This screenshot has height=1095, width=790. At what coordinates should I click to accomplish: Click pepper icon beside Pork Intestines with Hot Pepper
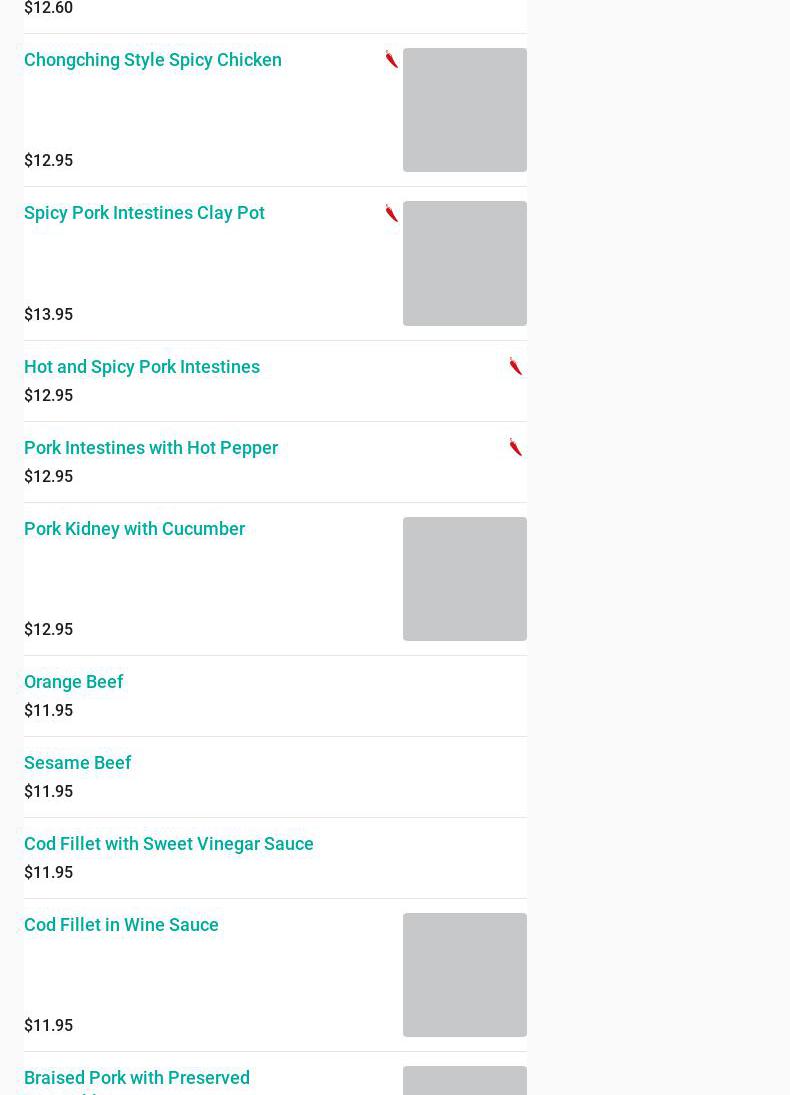515,448
